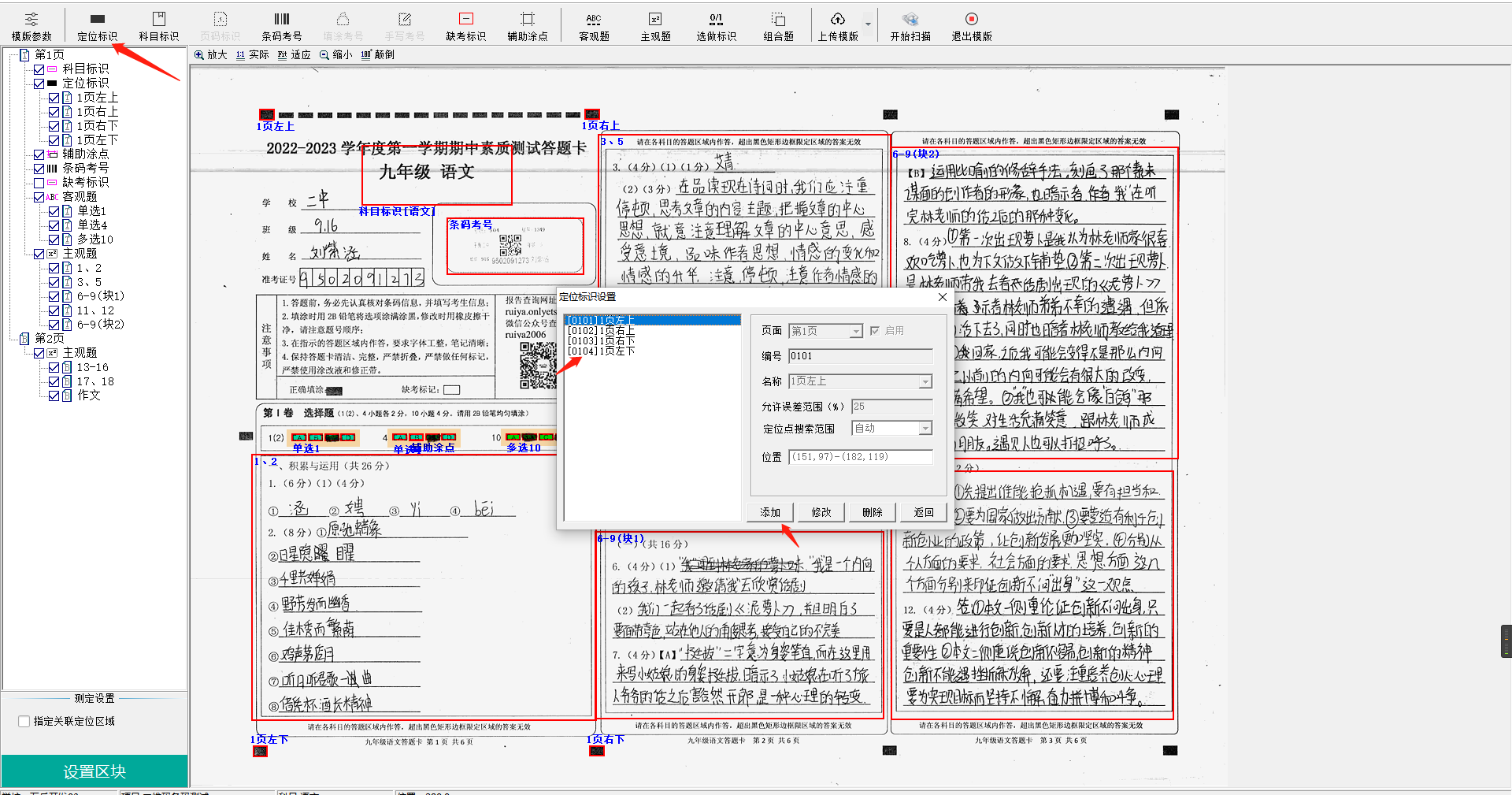Open the dropdown arrow beside 上传模版
1512x795 pixels.
(x=868, y=24)
